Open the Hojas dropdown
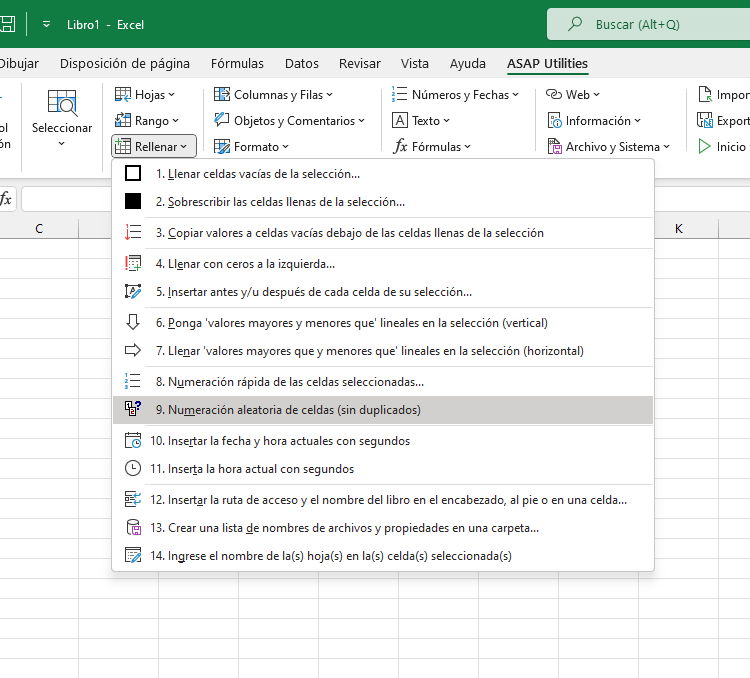The image size is (750, 678). pyautogui.click(x=145, y=95)
